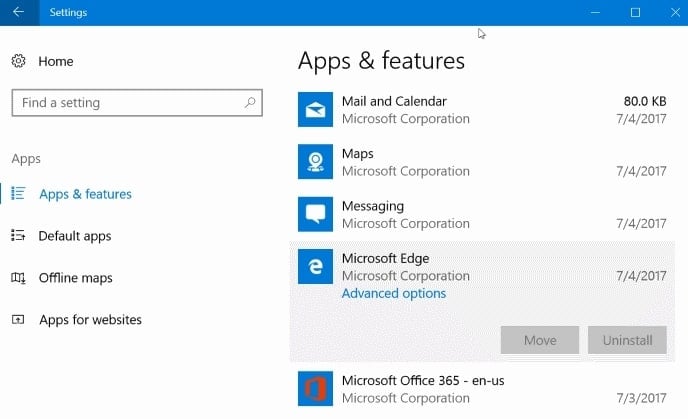Select the Microsoft Office 365 icon
Viewport: 688px width, 419px height.
click(316, 388)
